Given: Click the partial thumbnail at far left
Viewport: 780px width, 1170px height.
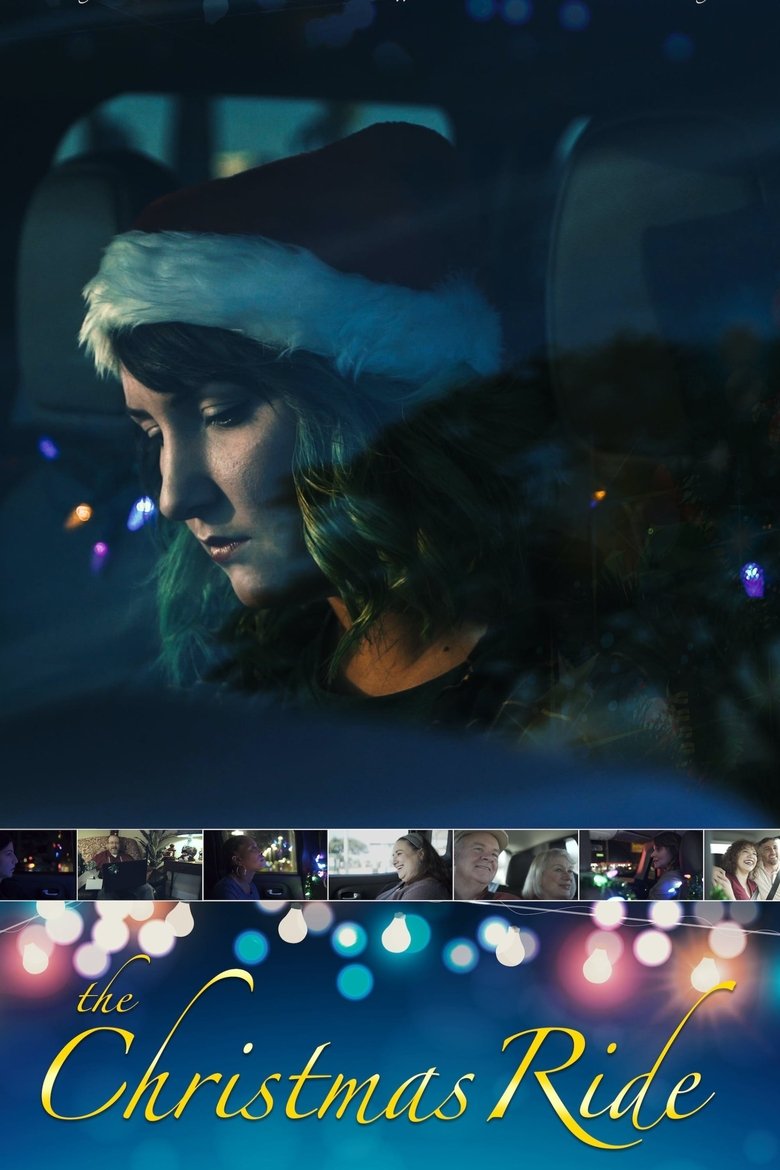Looking at the screenshot, I should 37,865.
